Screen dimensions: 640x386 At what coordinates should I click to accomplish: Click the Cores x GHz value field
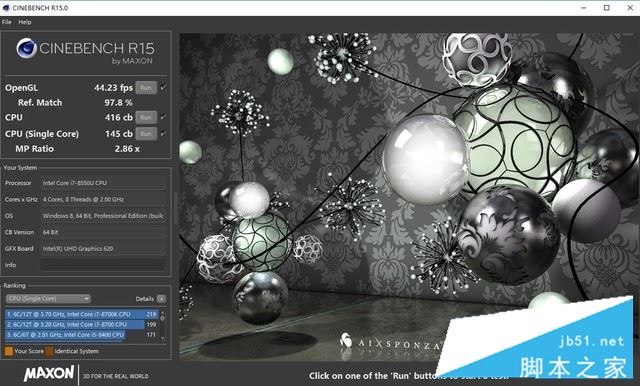[103, 199]
